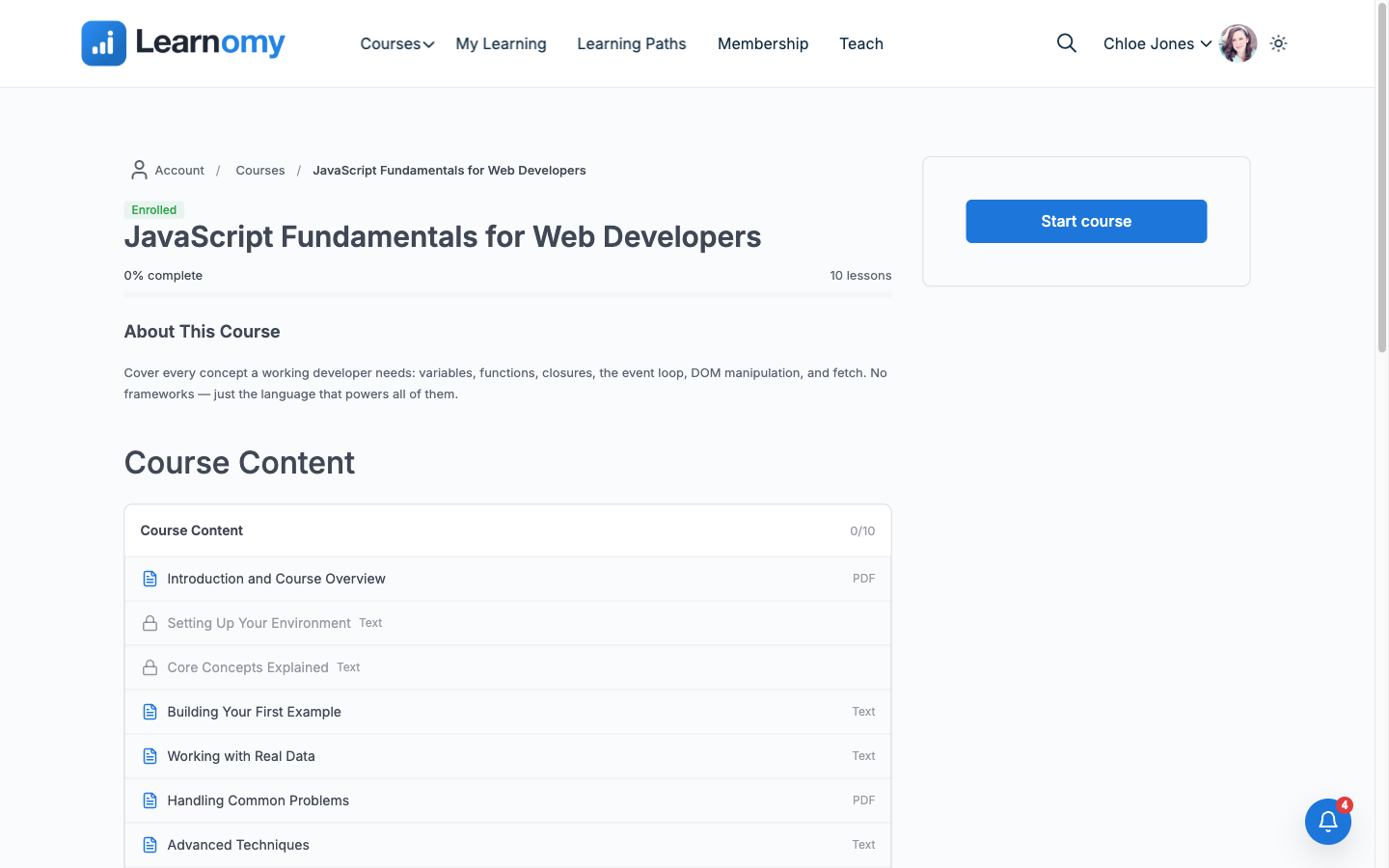Viewport: 1389px width, 868px height.
Task: Click Chloe Jones profile avatar
Action: (1239, 43)
